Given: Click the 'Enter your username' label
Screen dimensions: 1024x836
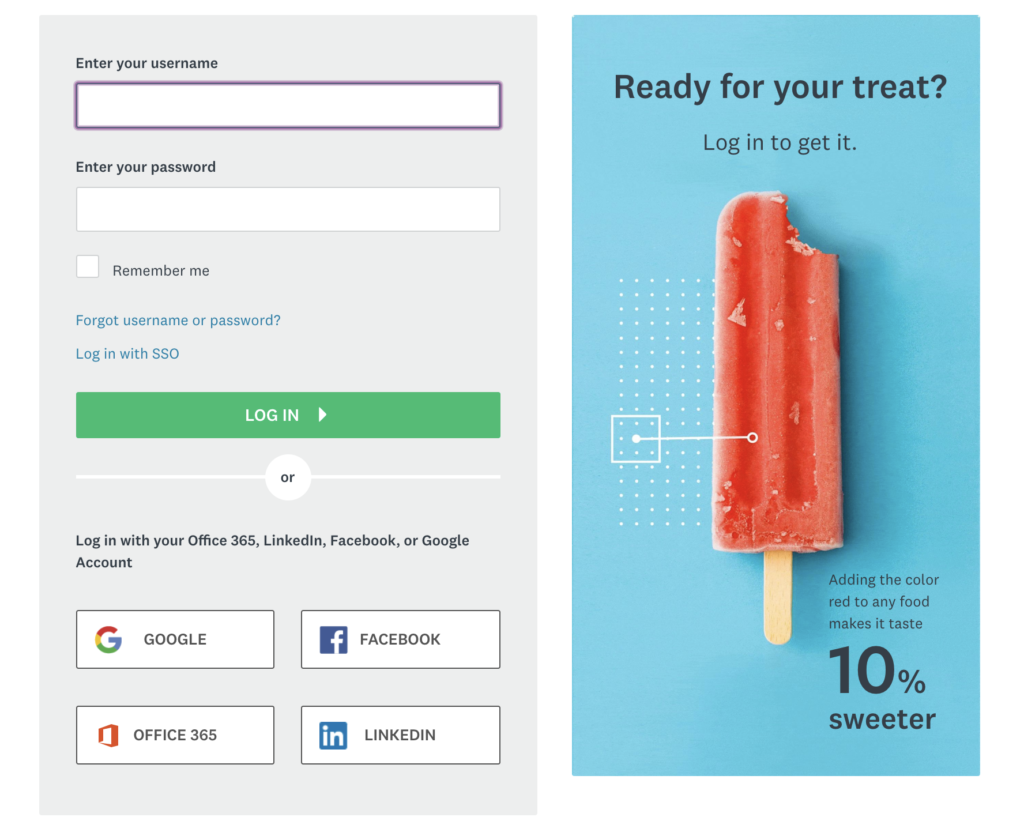Looking at the screenshot, I should click(x=146, y=62).
